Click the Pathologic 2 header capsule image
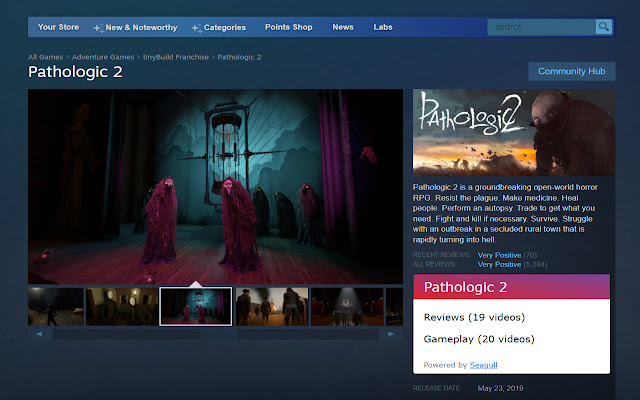The image size is (640, 400). click(x=514, y=133)
